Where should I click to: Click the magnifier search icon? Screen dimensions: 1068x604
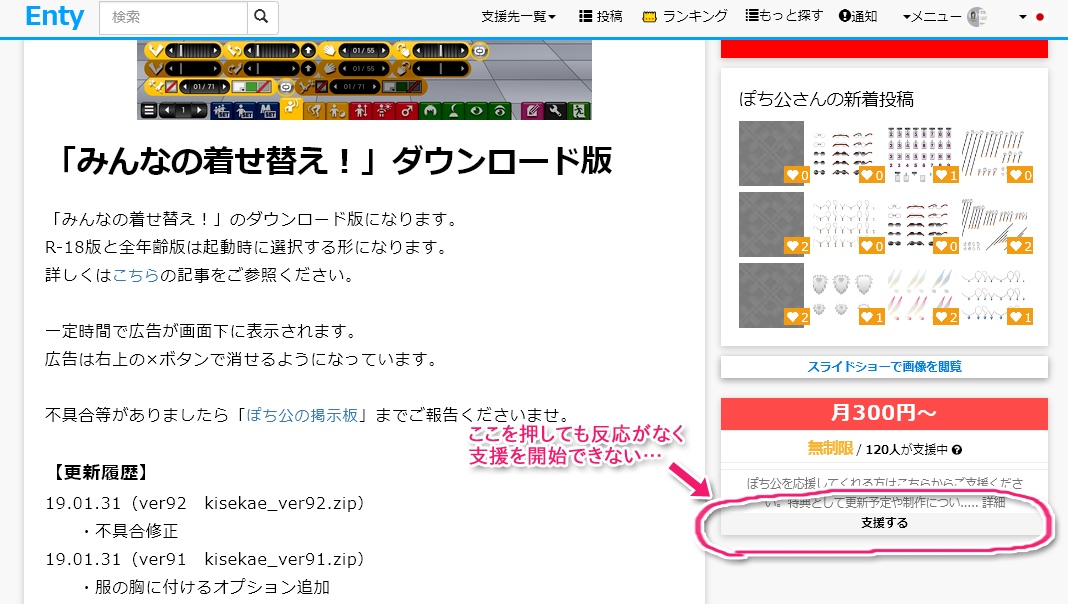262,17
